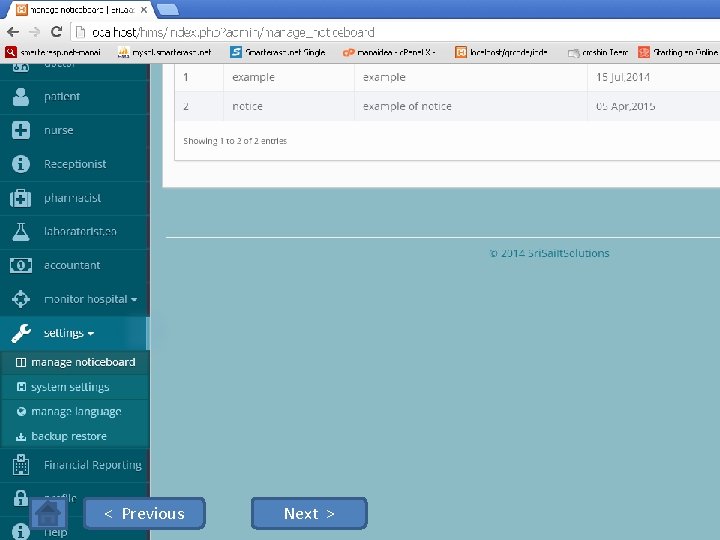
Task: Open the blue S Single bookmark
Action: coord(277,52)
